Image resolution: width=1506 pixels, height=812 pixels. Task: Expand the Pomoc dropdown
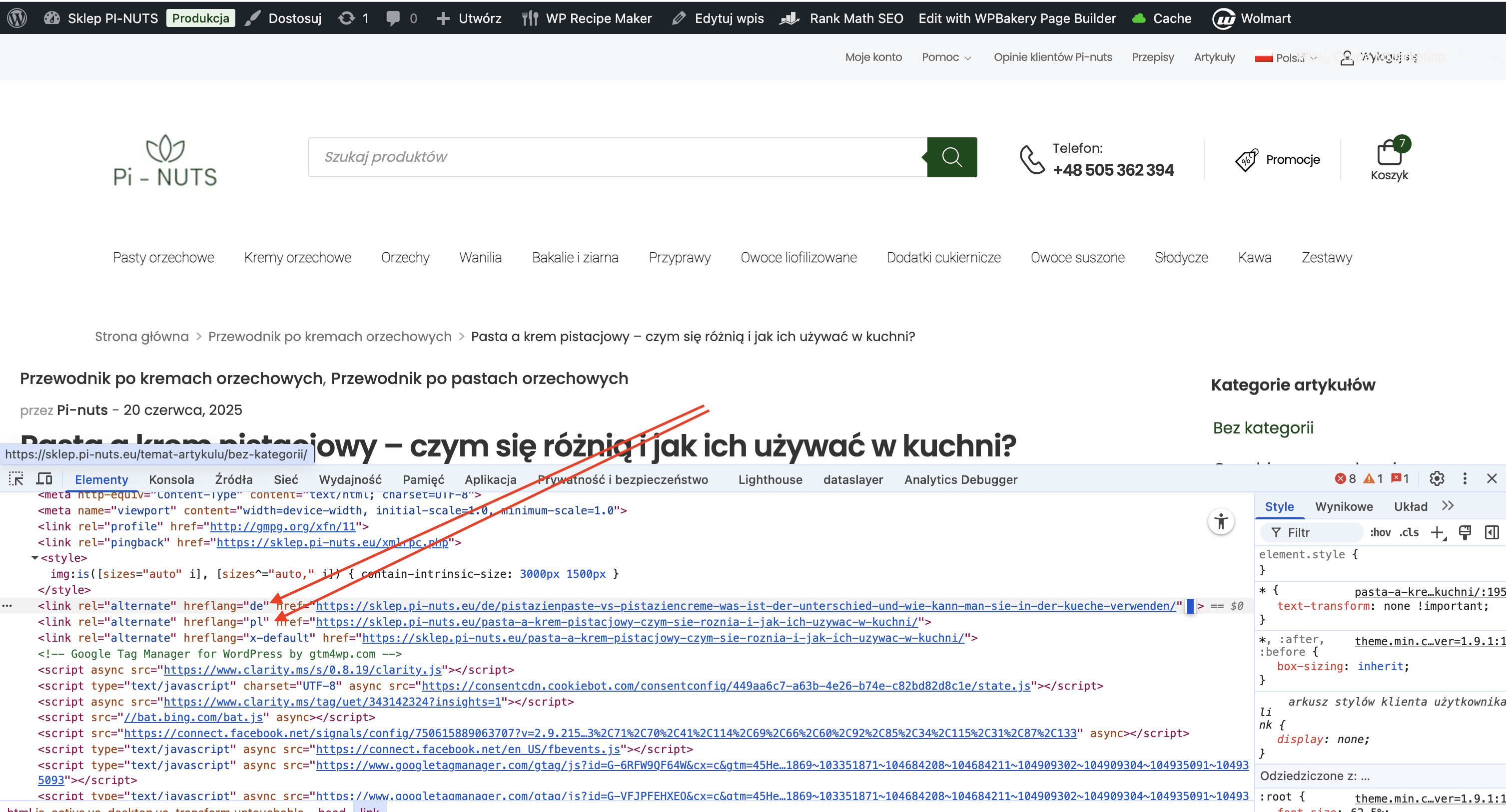coord(946,57)
